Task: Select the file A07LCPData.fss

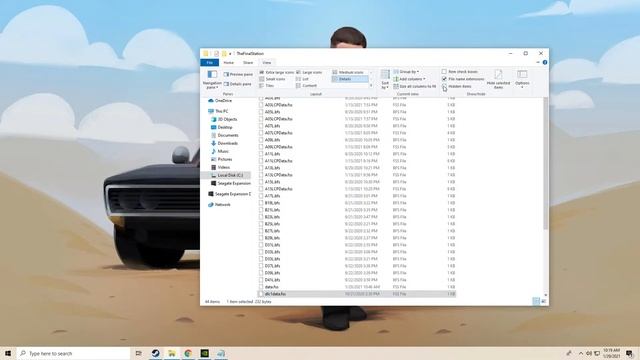Action: coord(278,133)
